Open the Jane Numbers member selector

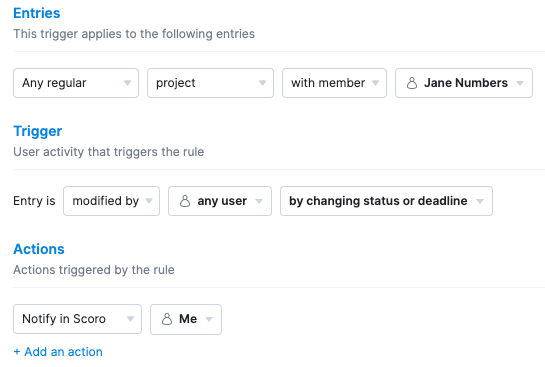464,83
